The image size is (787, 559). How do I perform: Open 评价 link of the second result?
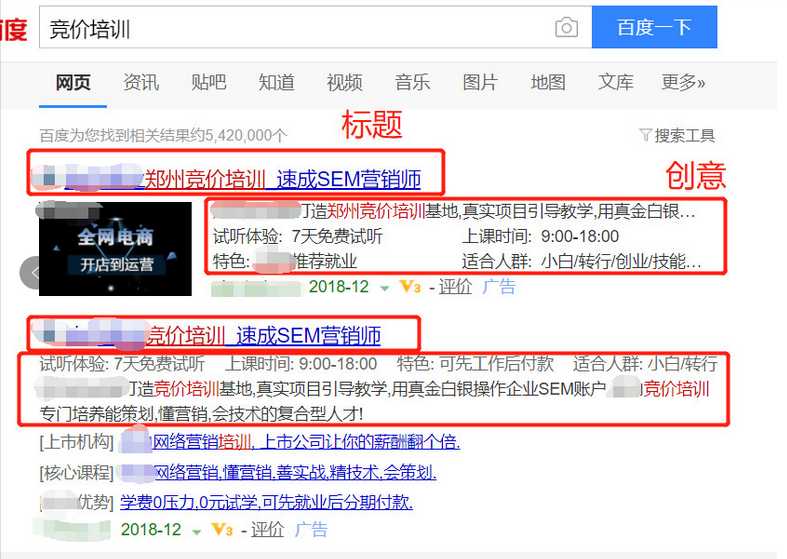pos(268,529)
